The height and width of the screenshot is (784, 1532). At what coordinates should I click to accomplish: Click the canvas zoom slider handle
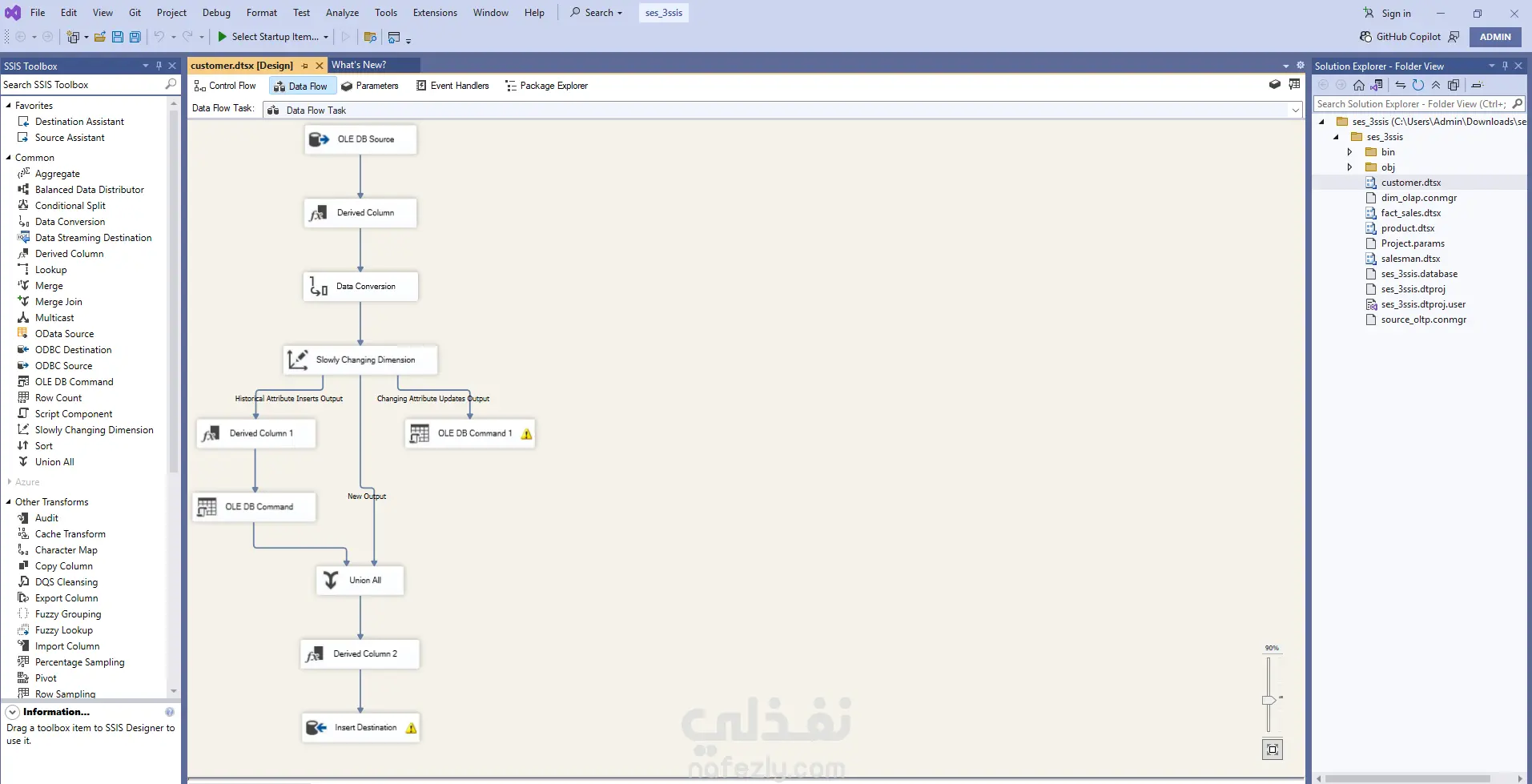click(1269, 700)
